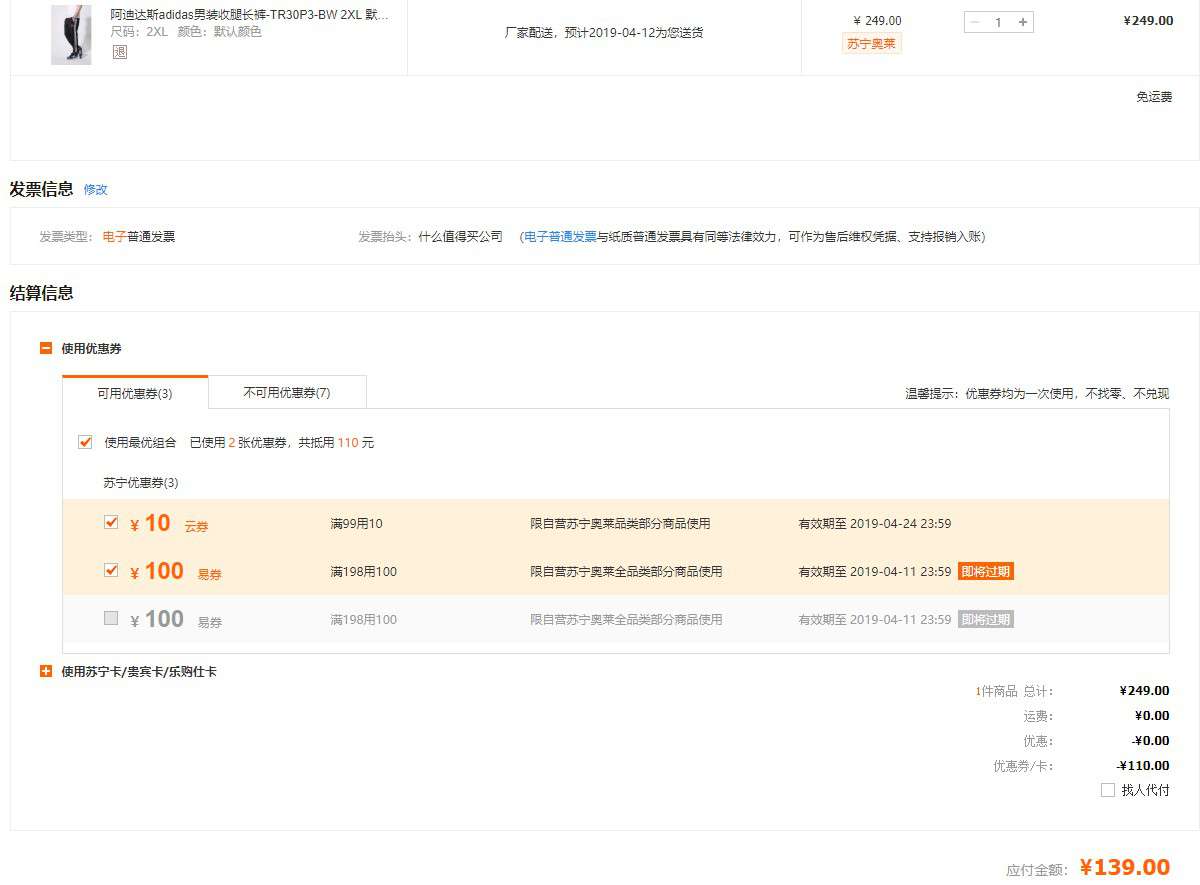Image resolution: width=1200 pixels, height=885 pixels.
Task: Click the 发票类型 label
Action: pyautogui.click(x=68, y=237)
